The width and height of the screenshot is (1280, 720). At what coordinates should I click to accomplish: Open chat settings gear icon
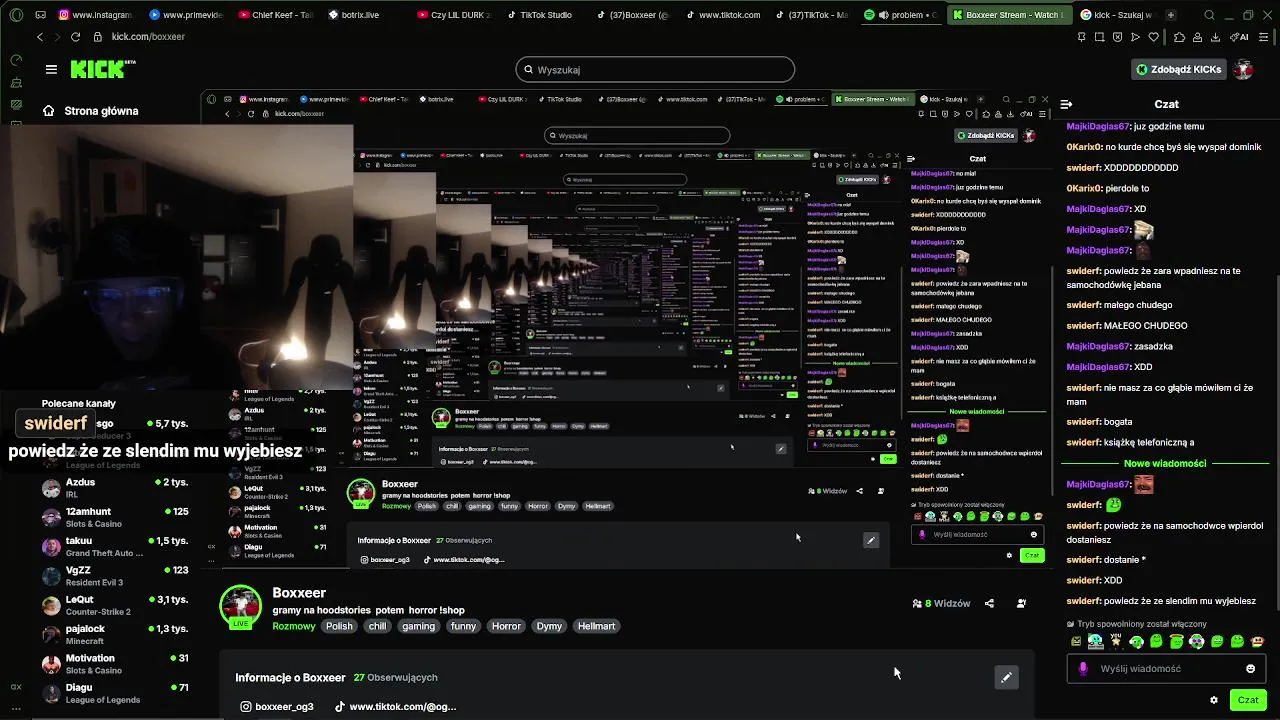(x=1214, y=700)
